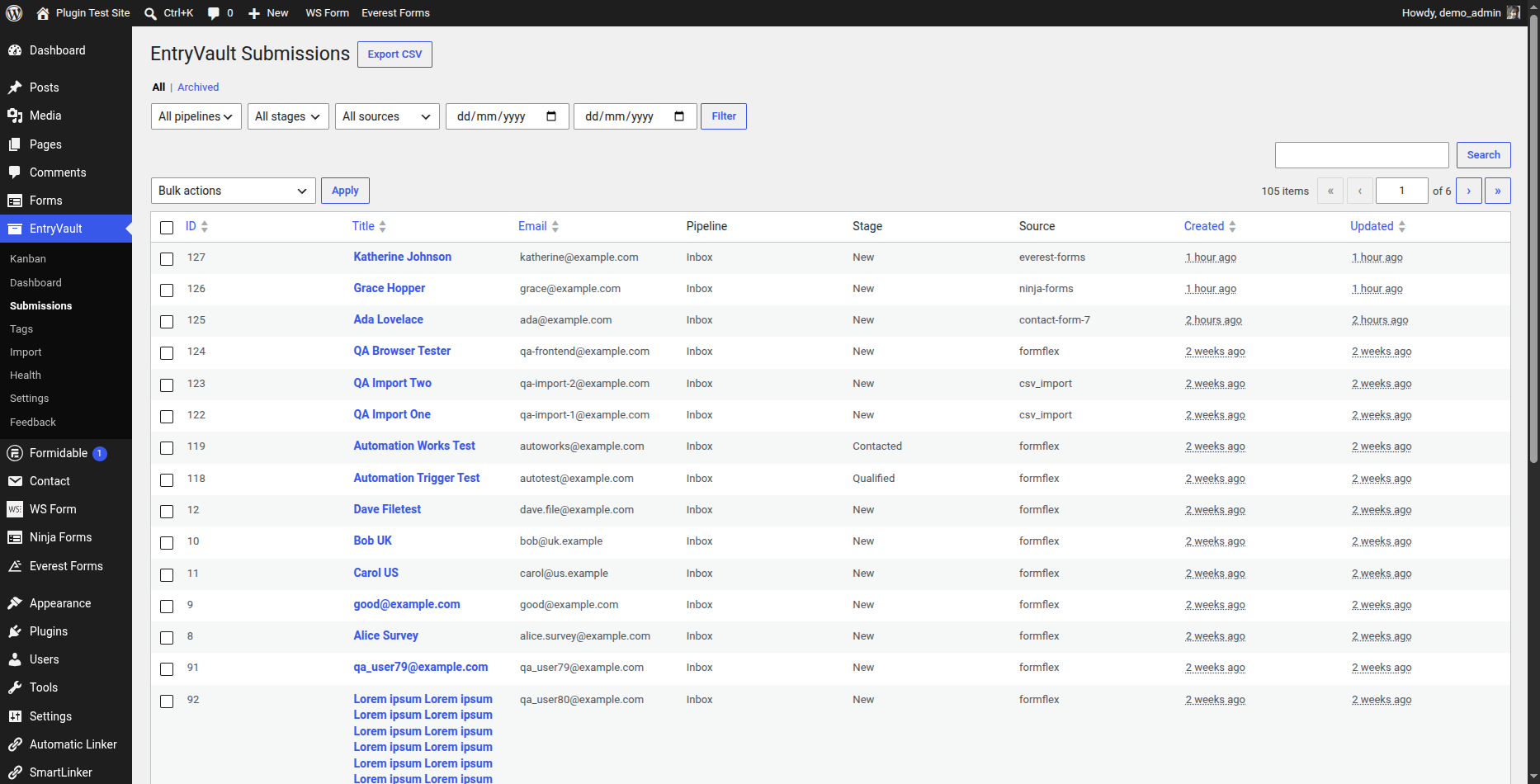Image resolution: width=1540 pixels, height=784 pixels.
Task: Click the Forms icon in sidebar
Action: 15,201
